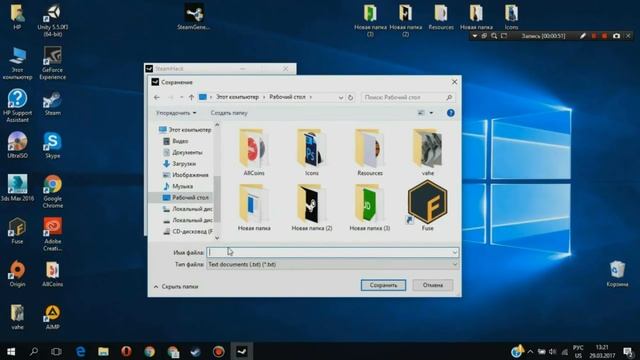Open Новая папка (2) folder in dialog
640x360 pixels.
tap(311, 207)
